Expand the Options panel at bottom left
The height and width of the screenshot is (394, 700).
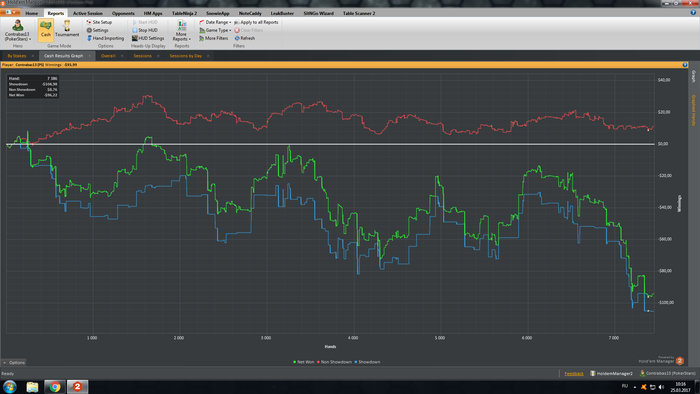[14, 362]
